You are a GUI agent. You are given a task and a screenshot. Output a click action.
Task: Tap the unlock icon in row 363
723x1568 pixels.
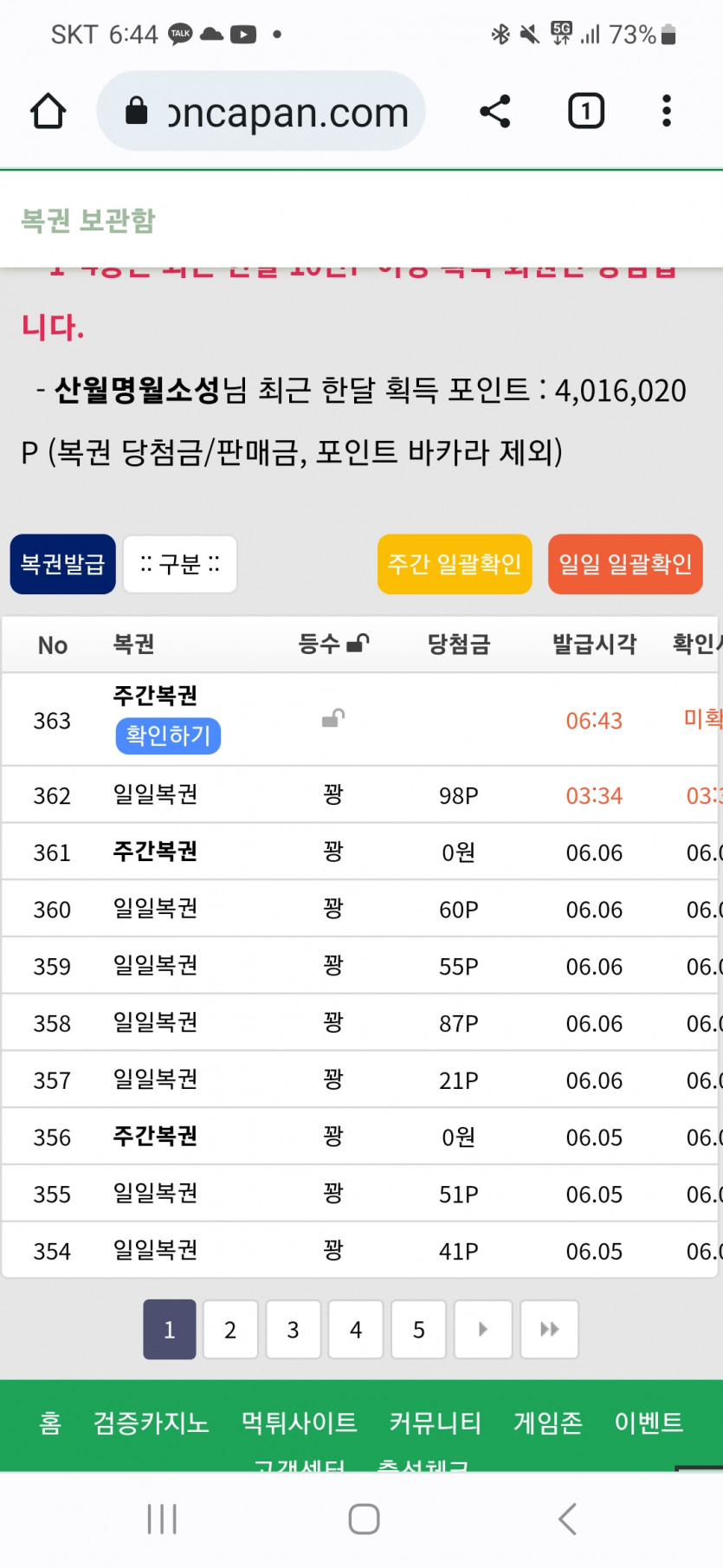point(333,718)
